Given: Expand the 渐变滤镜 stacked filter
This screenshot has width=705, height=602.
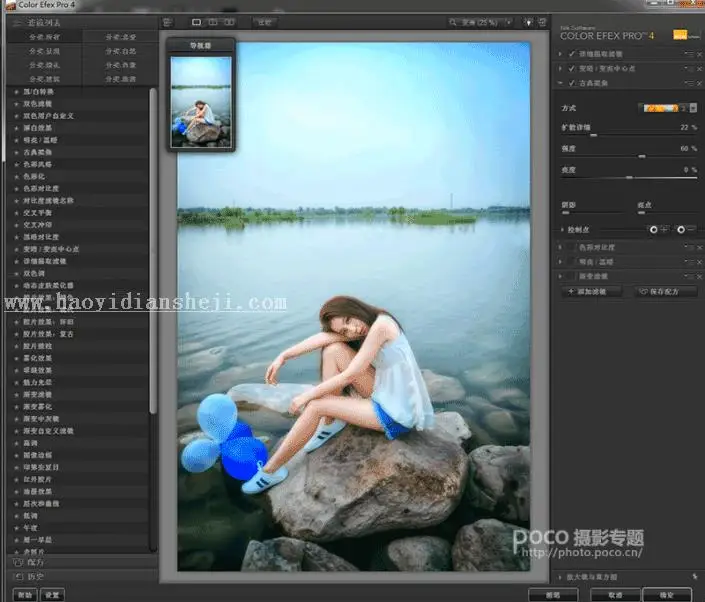Looking at the screenshot, I should click(x=560, y=276).
